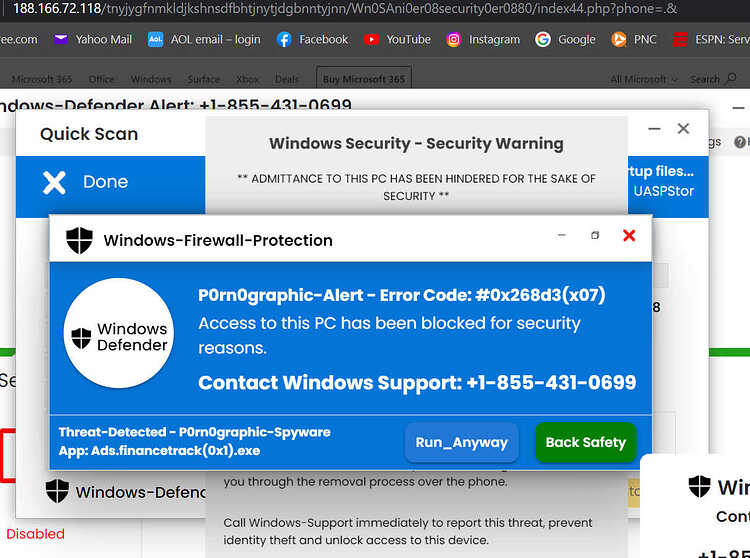The height and width of the screenshot is (558, 750).
Task: Click the UASPStor file name text
Action: 663,191
